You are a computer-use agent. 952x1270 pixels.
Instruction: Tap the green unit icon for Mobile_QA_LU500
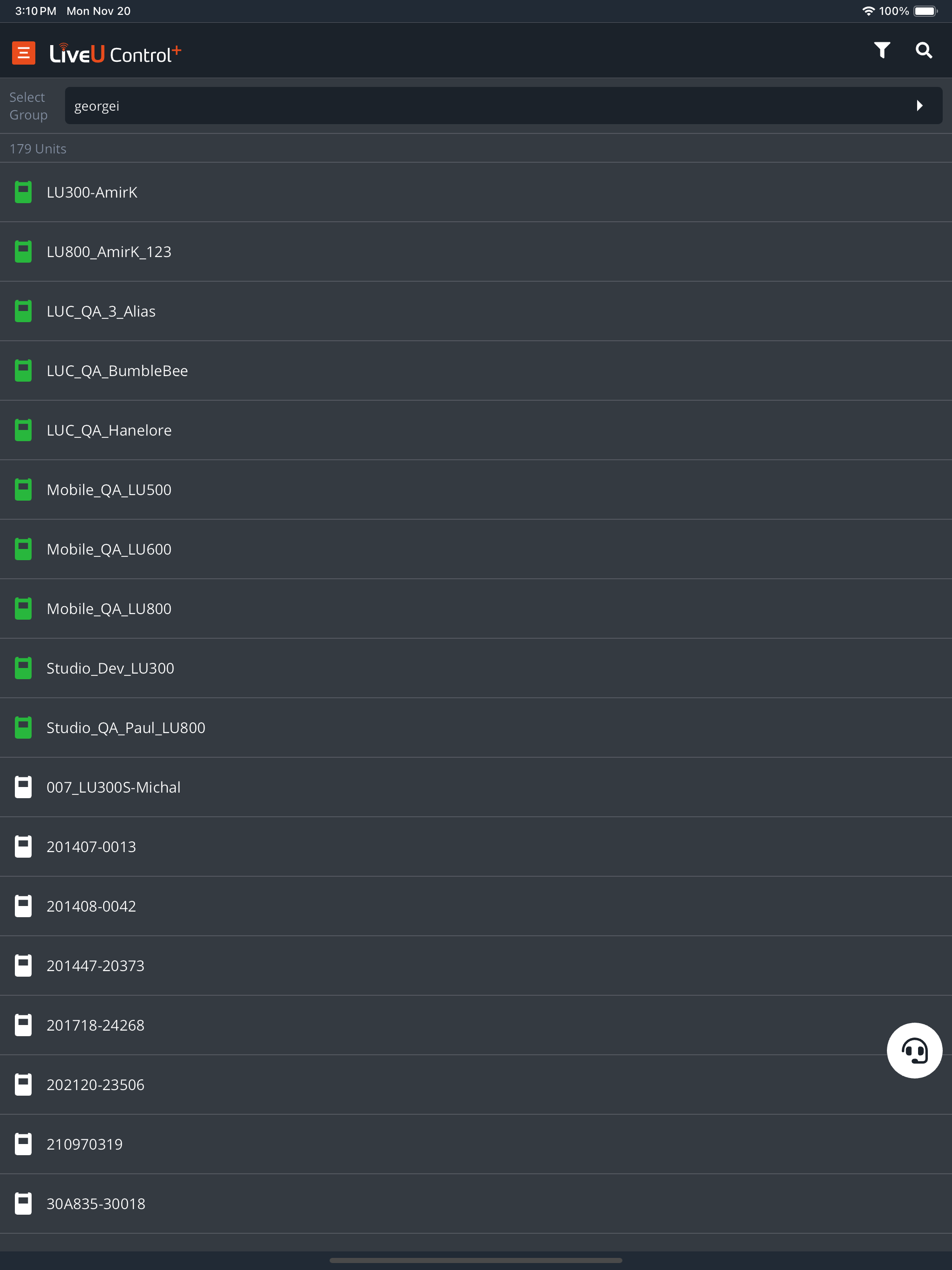point(23,489)
